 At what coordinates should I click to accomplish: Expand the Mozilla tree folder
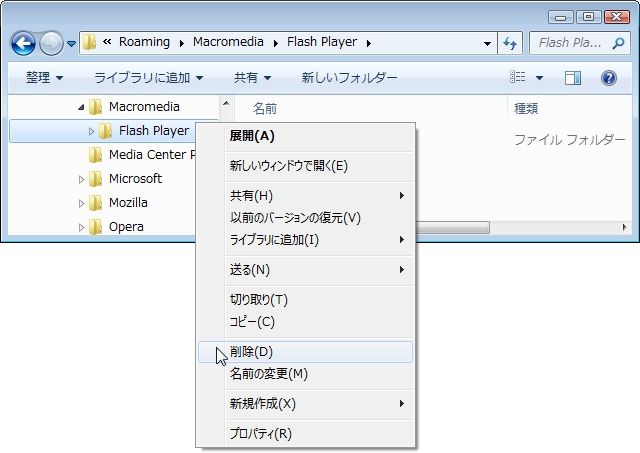coord(81,203)
